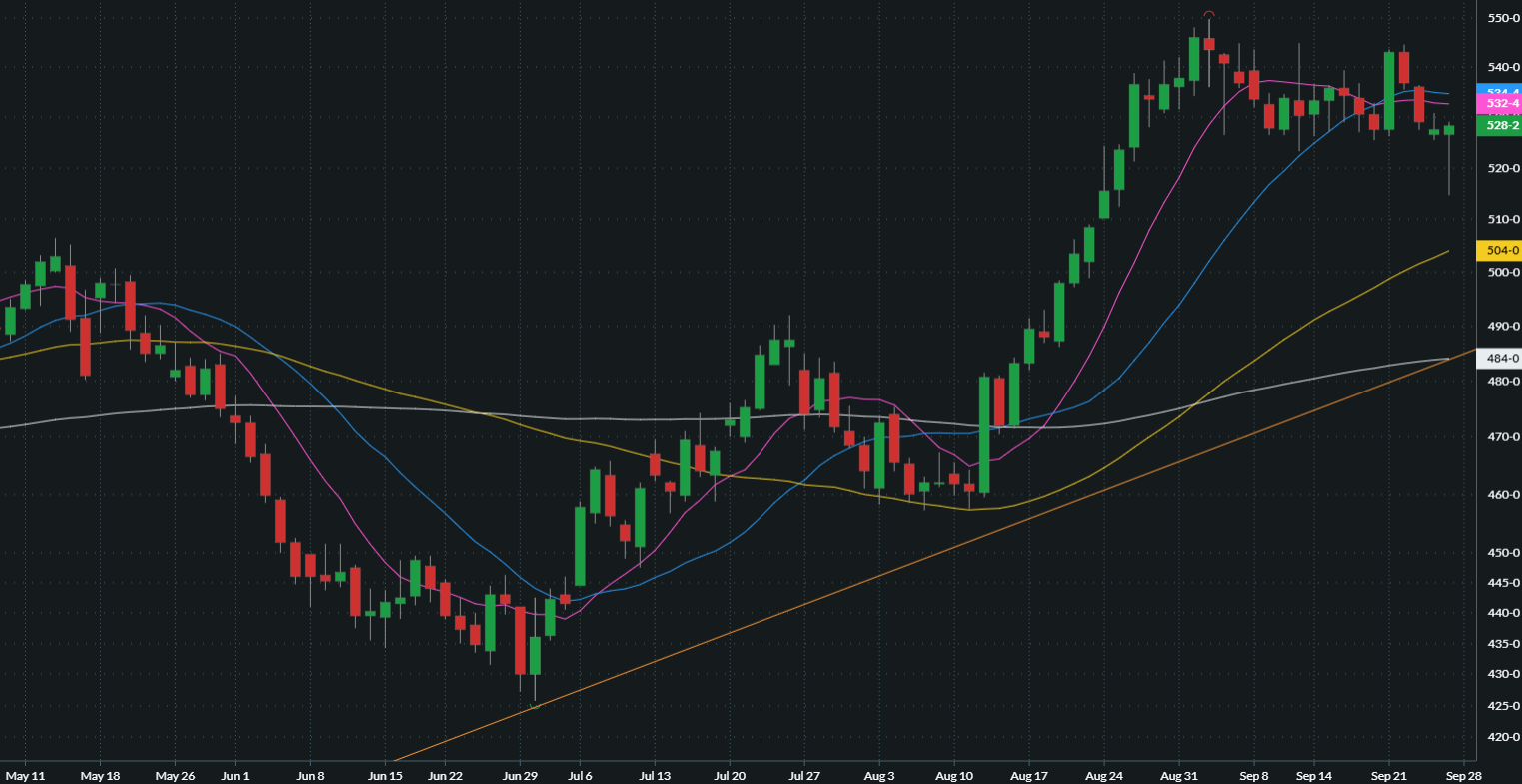Click the Jun 29 date label
The height and width of the screenshot is (784, 1522).
coord(520,775)
